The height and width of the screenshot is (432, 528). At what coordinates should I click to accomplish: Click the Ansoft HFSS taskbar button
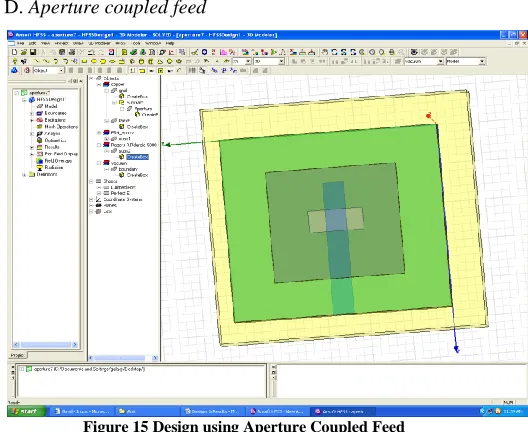[x=343, y=411]
